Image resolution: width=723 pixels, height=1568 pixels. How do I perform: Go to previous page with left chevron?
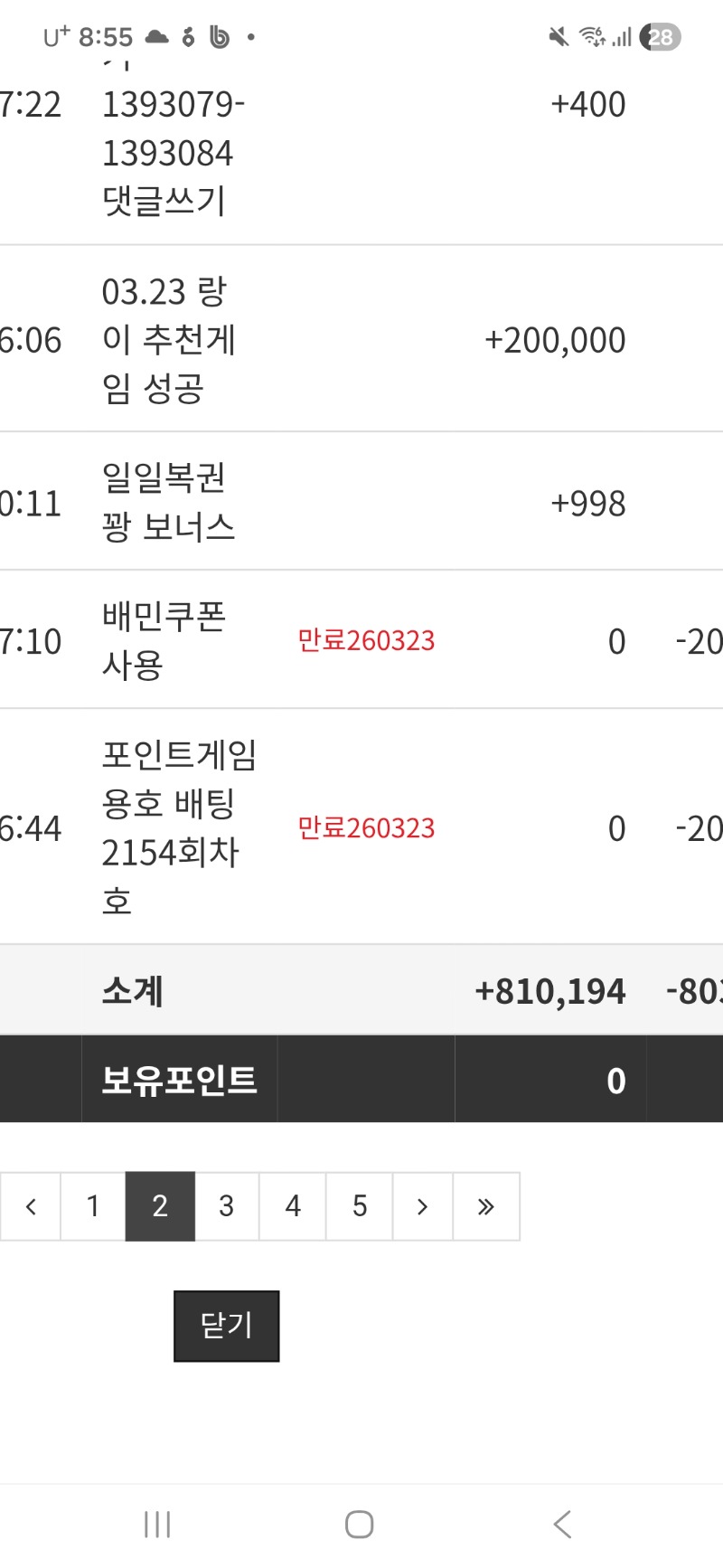click(x=31, y=1206)
